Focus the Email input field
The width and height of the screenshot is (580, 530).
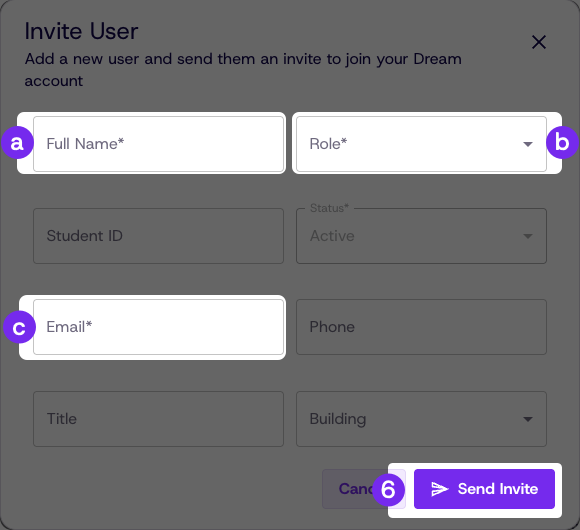click(x=158, y=327)
